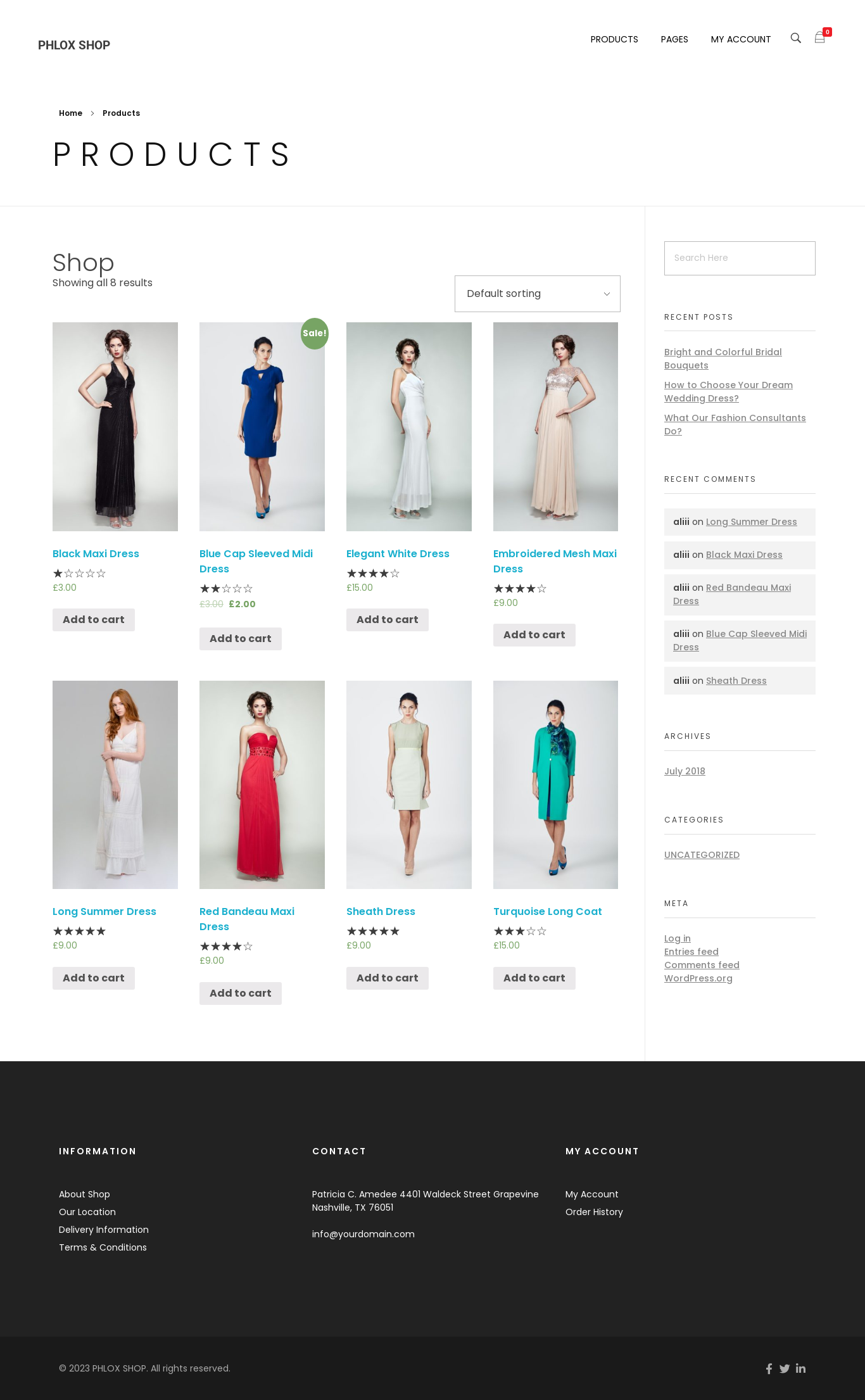The width and height of the screenshot is (865, 1400).
Task: Open the shopping cart icon
Action: [820, 38]
